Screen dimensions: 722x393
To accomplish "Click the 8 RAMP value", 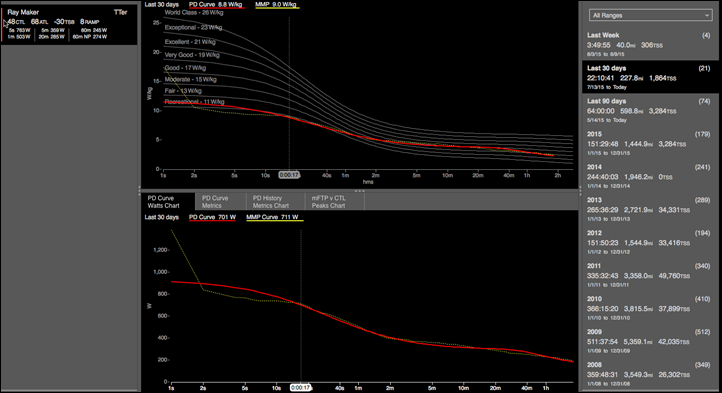I will tap(90, 22).
